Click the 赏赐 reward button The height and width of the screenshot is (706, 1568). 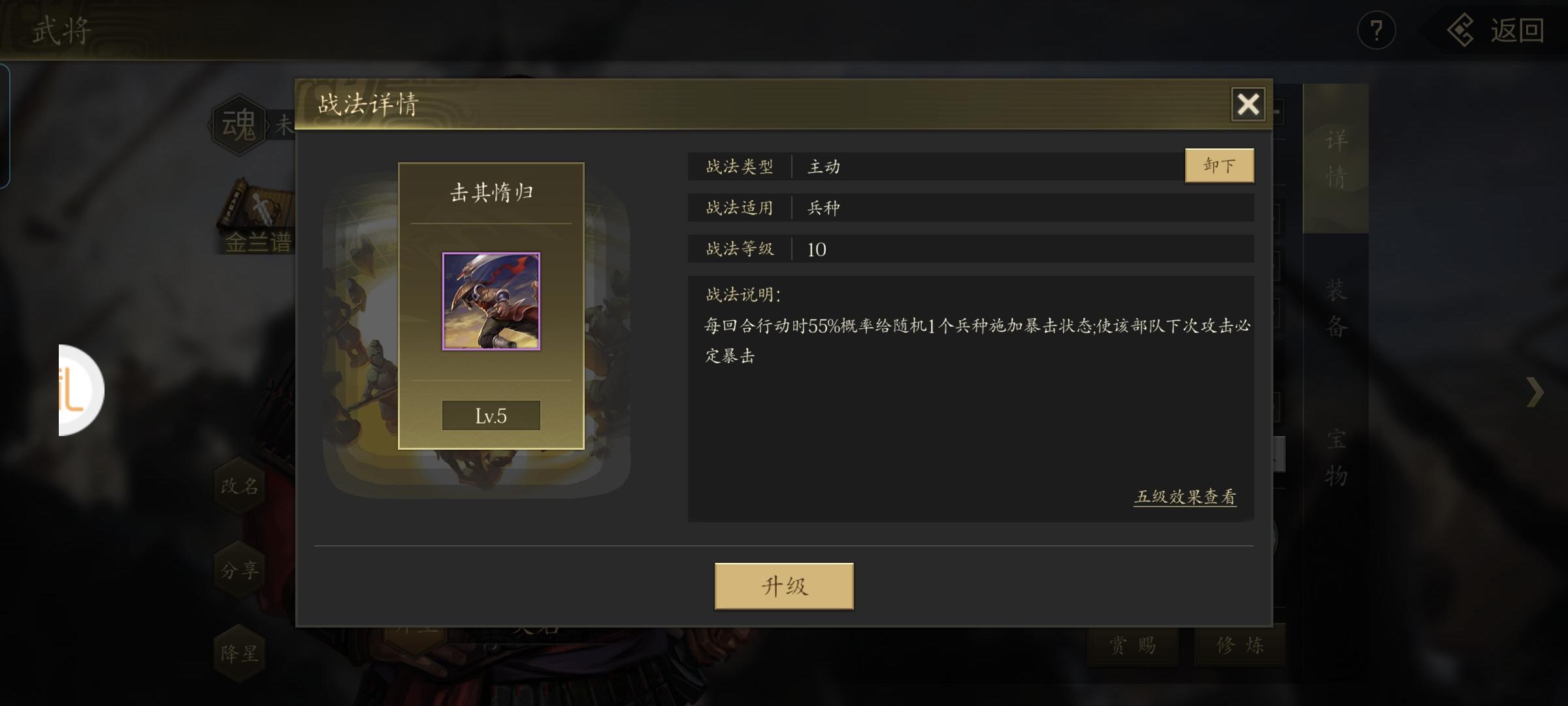(1133, 646)
